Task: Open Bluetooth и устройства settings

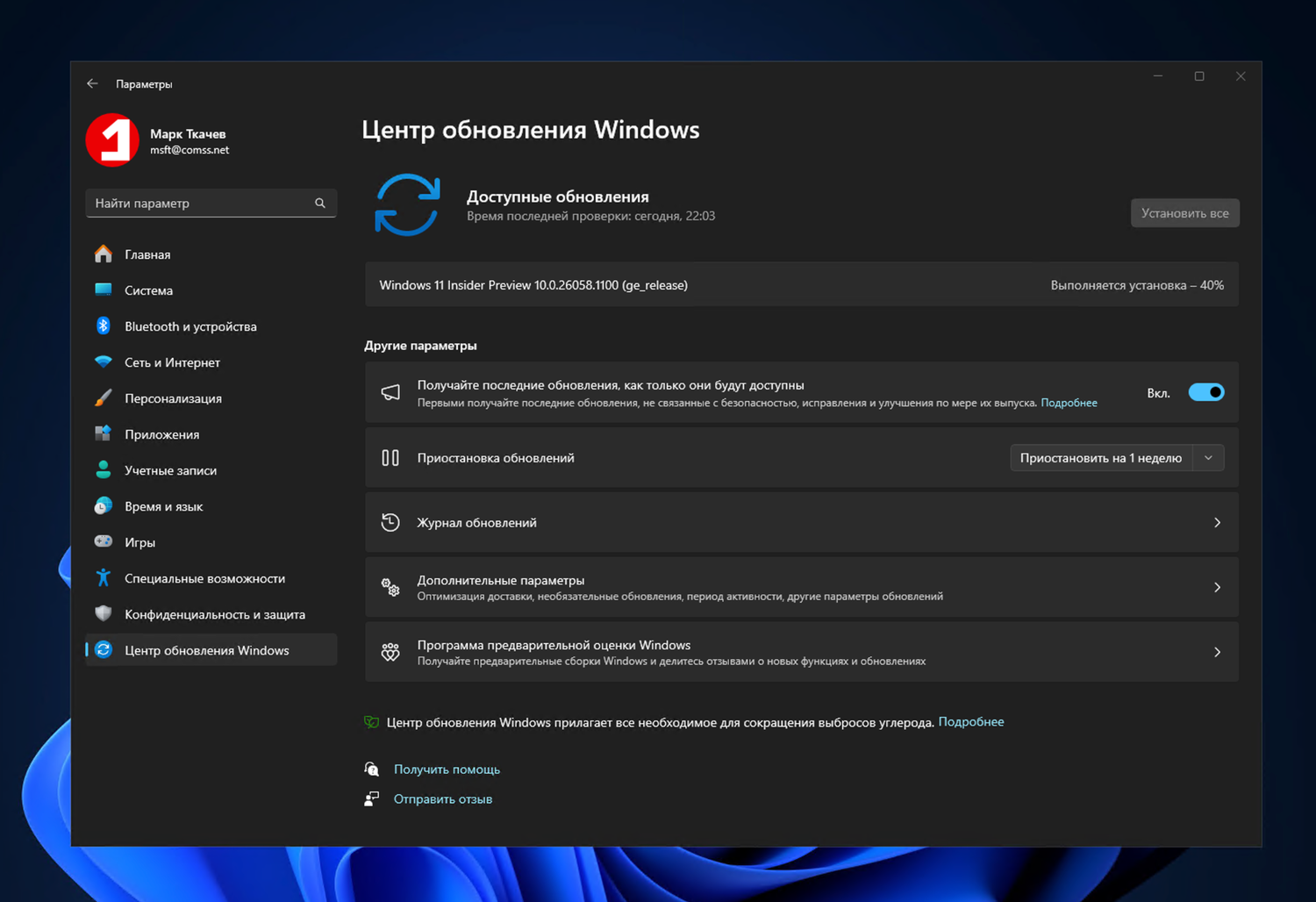Action: coord(190,326)
